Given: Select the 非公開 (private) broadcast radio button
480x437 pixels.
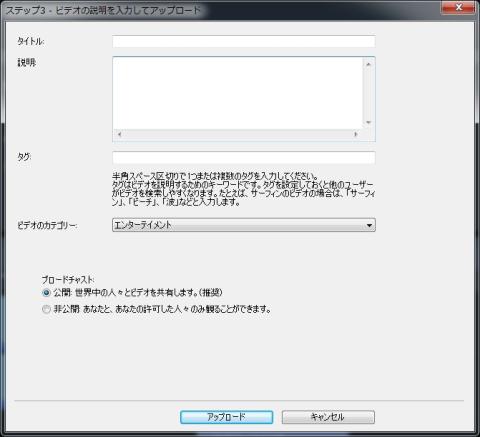Looking at the screenshot, I should coord(46,309).
